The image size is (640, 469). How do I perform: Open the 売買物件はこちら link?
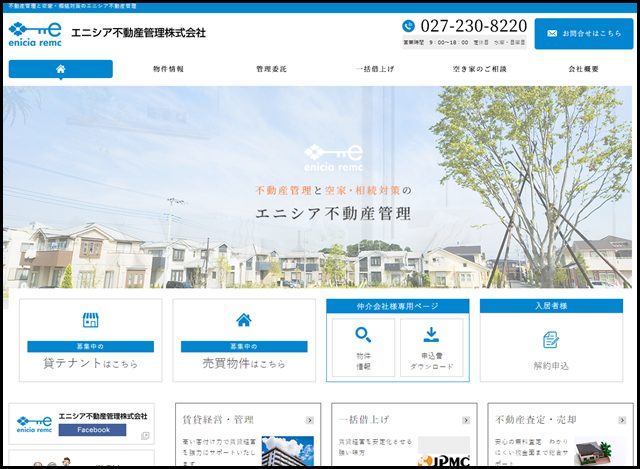[244, 363]
